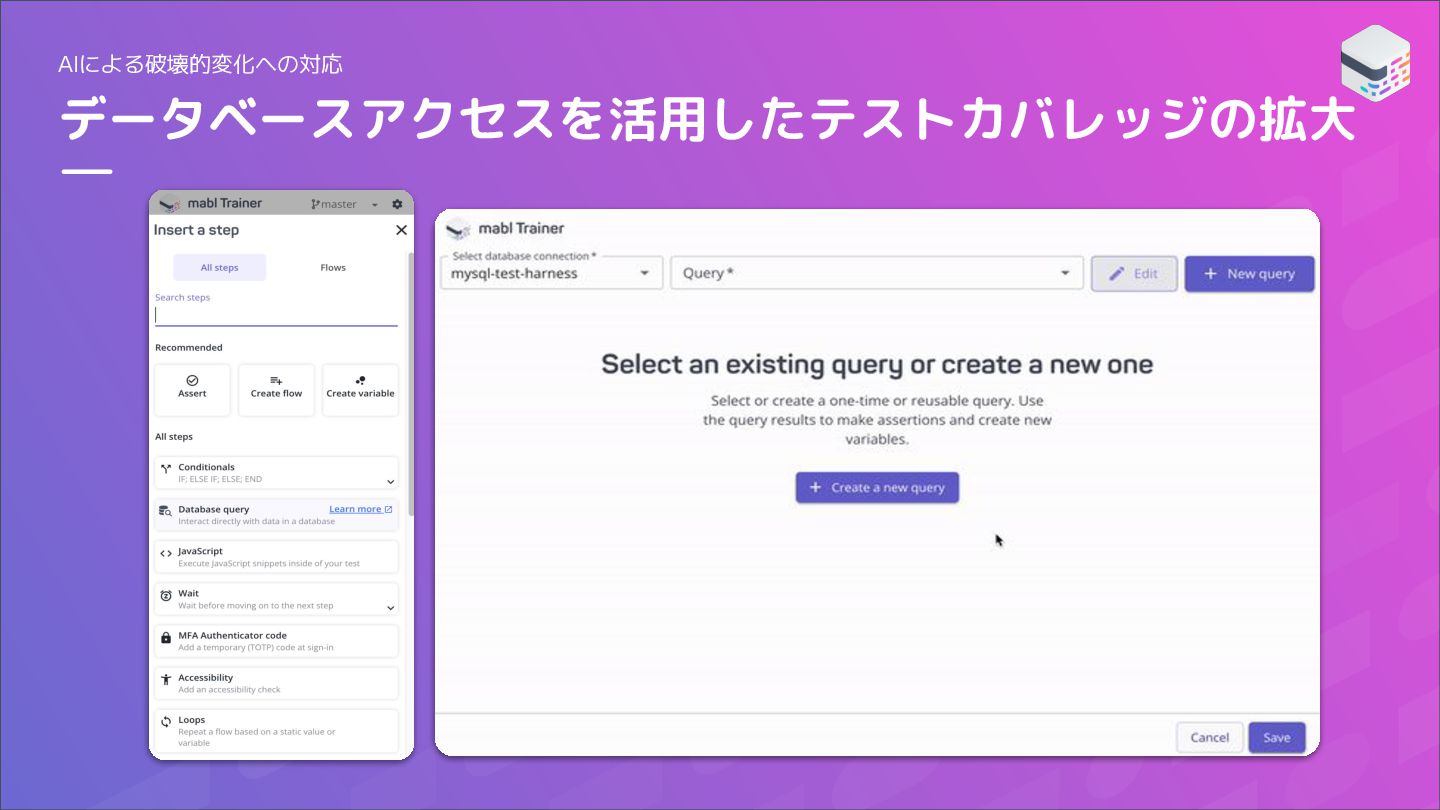Click the Wait alarm clock icon
The width and height of the screenshot is (1440, 810).
[166, 595]
